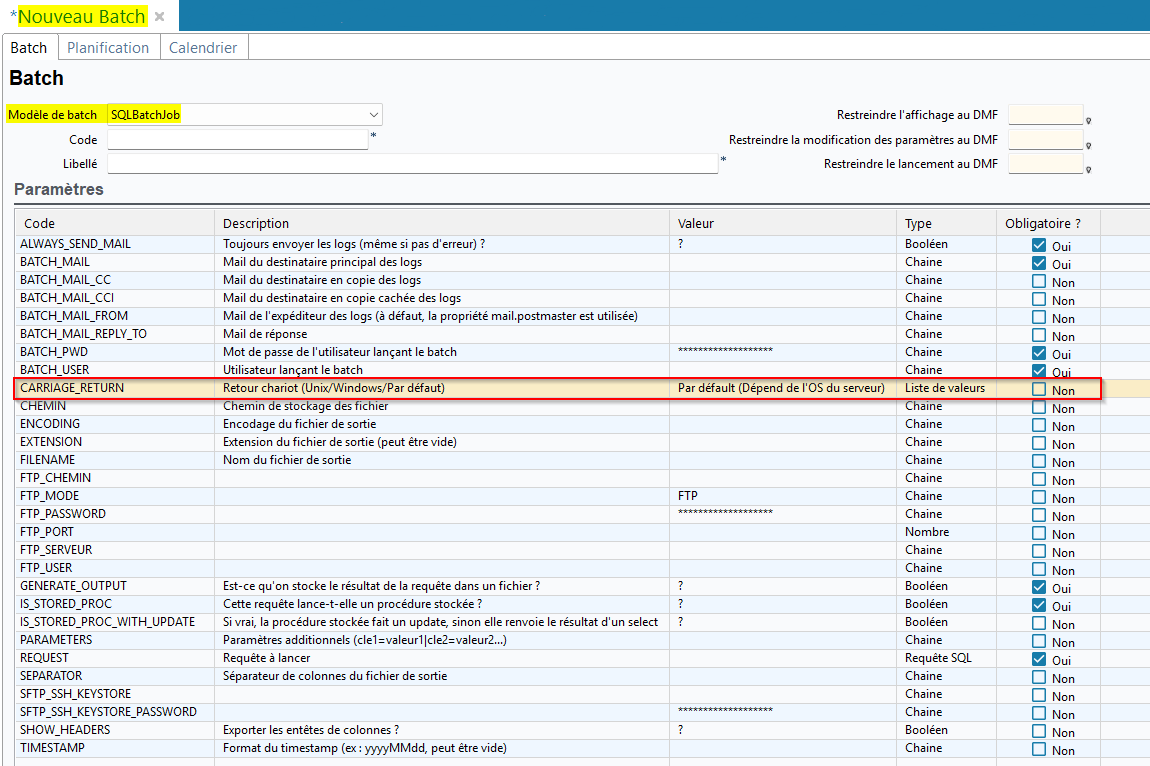The height and width of the screenshot is (766, 1150).
Task: Sort parameters by the Code column header
Action: [114, 223]
